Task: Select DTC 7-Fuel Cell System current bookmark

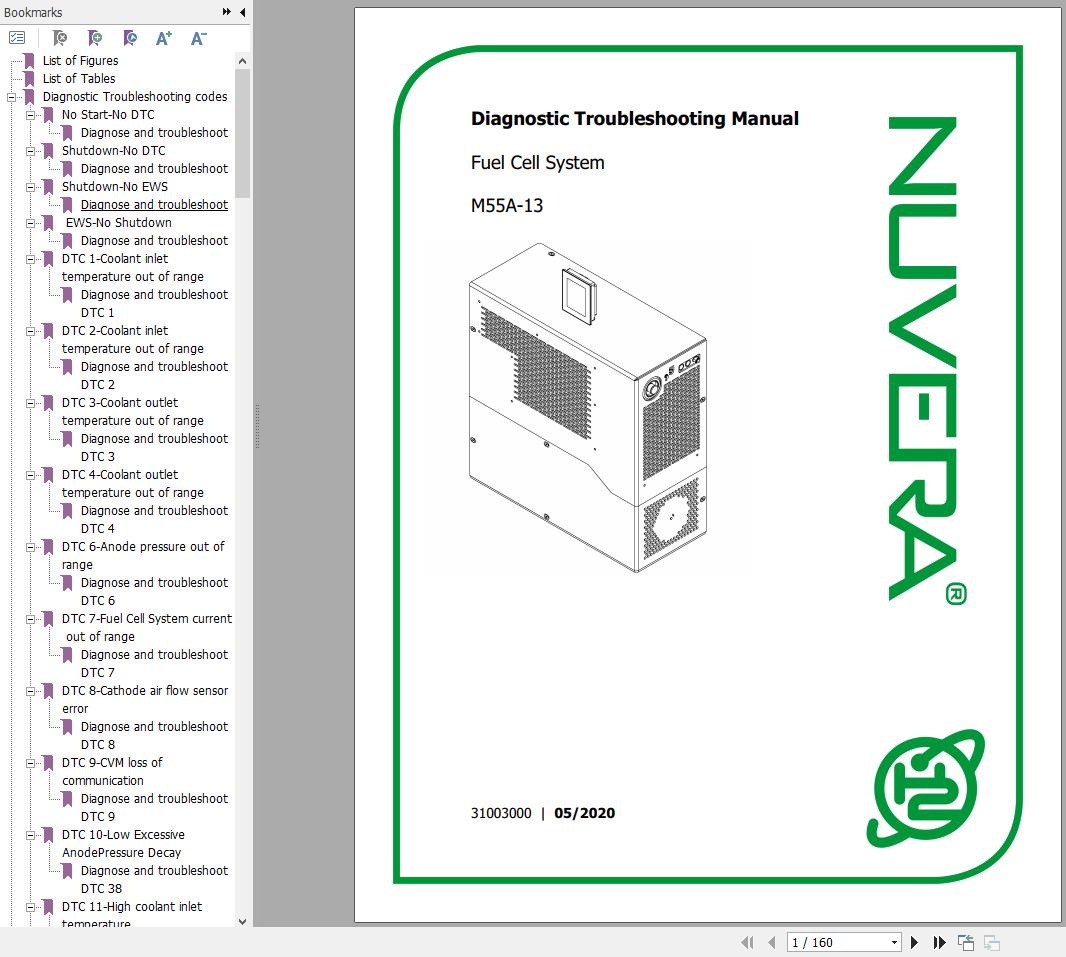Action: [147, 627]
